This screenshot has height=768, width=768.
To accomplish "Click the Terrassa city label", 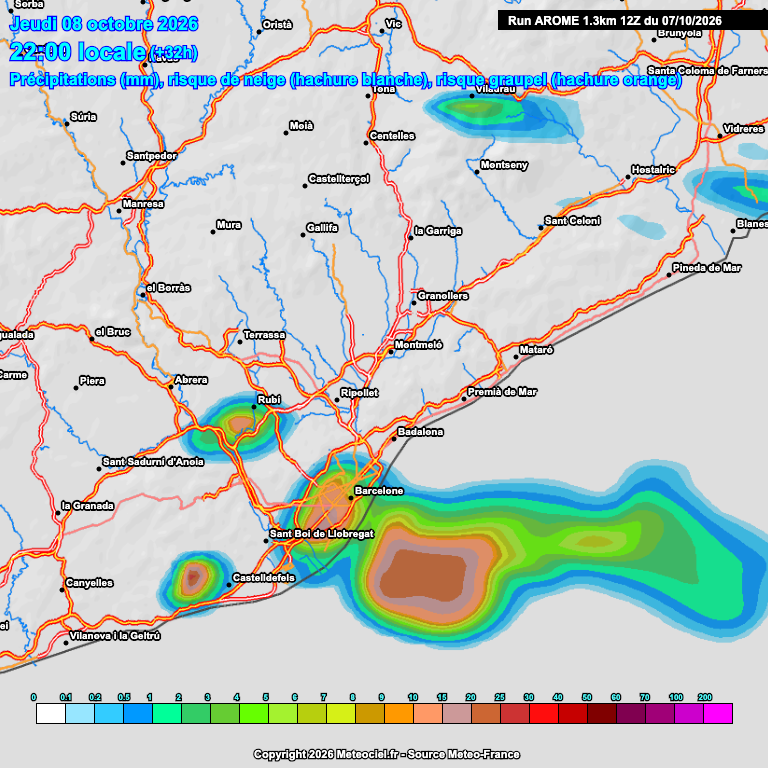I will pos(264,335).
